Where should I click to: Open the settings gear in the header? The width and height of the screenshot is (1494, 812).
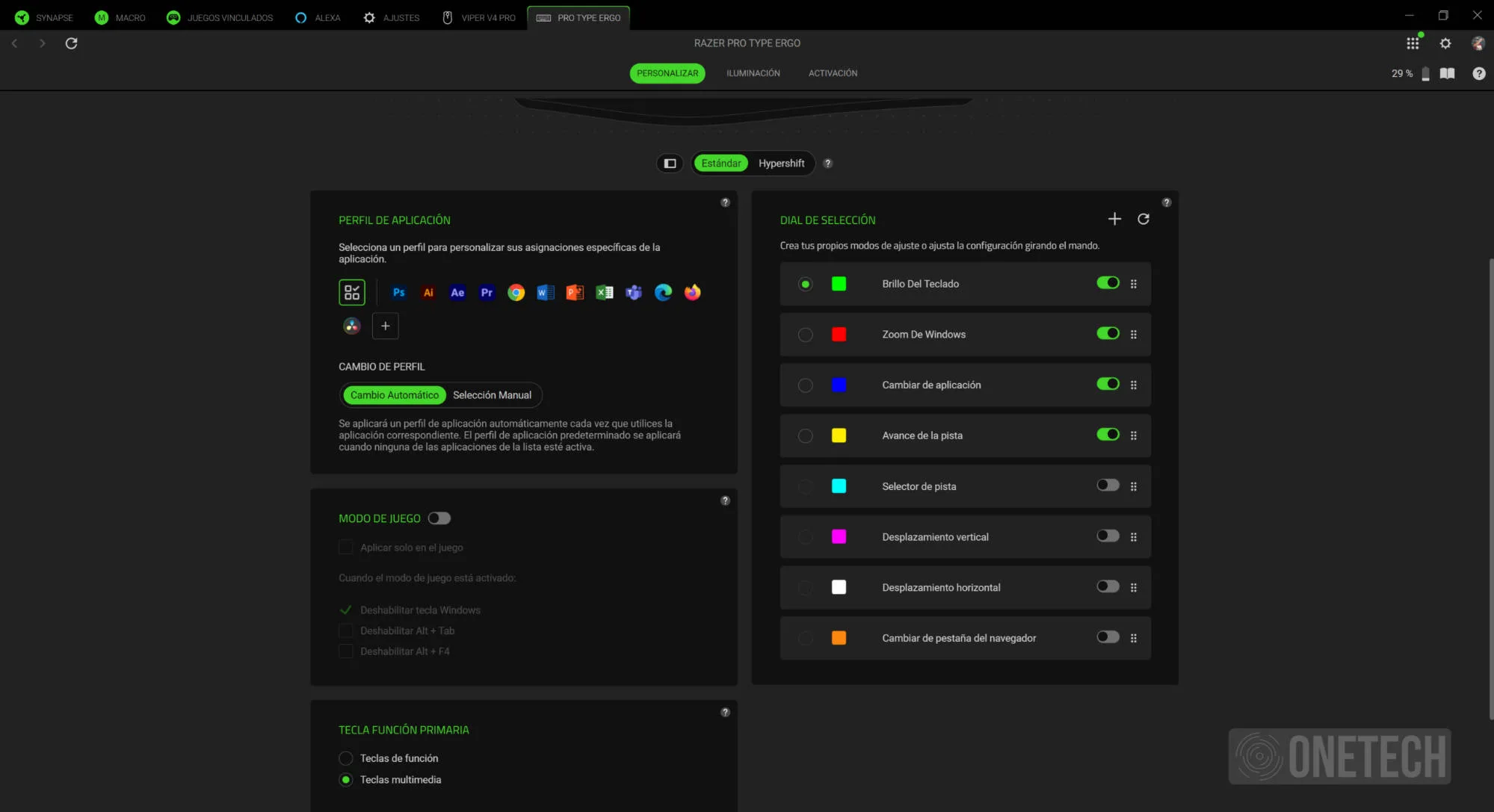click(1445, 43)
